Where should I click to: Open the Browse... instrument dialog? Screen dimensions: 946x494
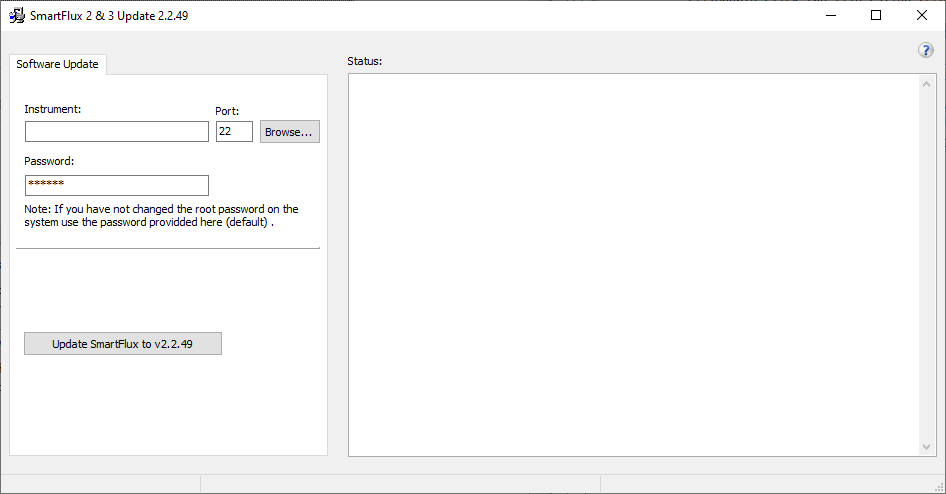point(290,131)
